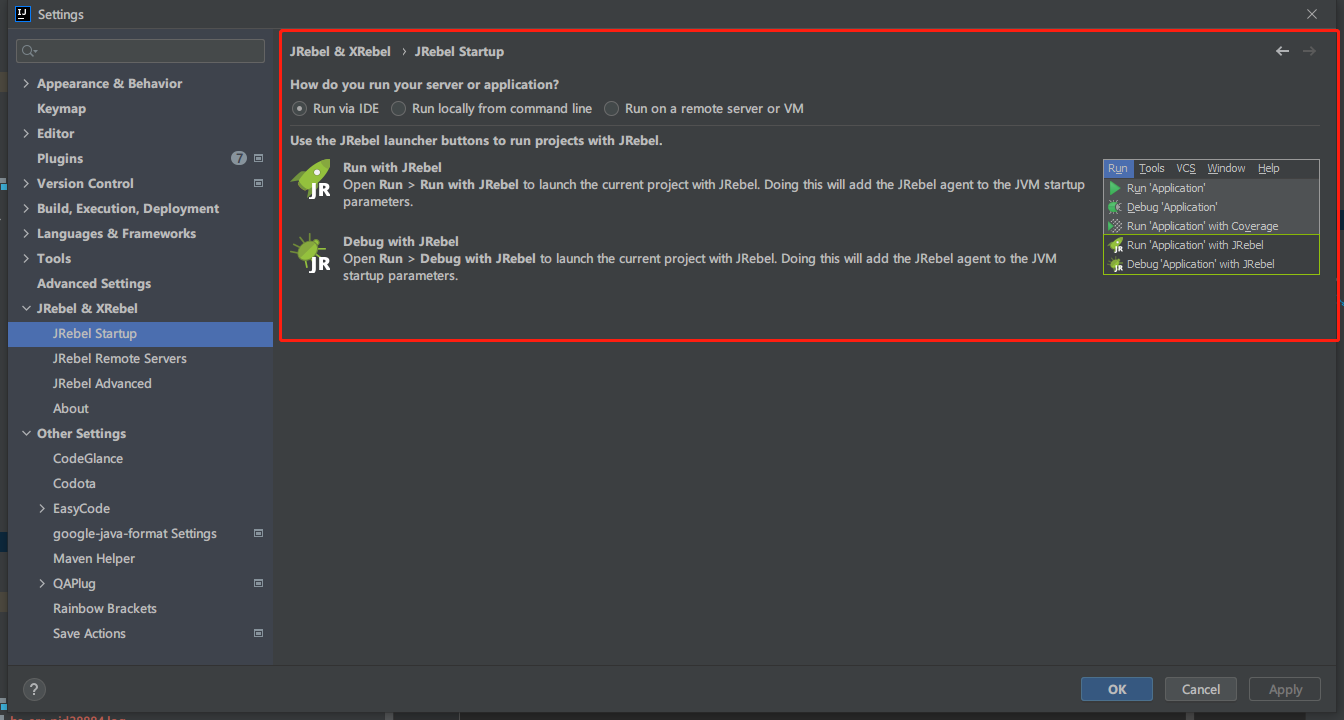Image resolution: width=1344 pixels, height=720 pixels.
Task: Click the JRebel & XRebel breadcrumb link
Action: (x=340, y=51)
